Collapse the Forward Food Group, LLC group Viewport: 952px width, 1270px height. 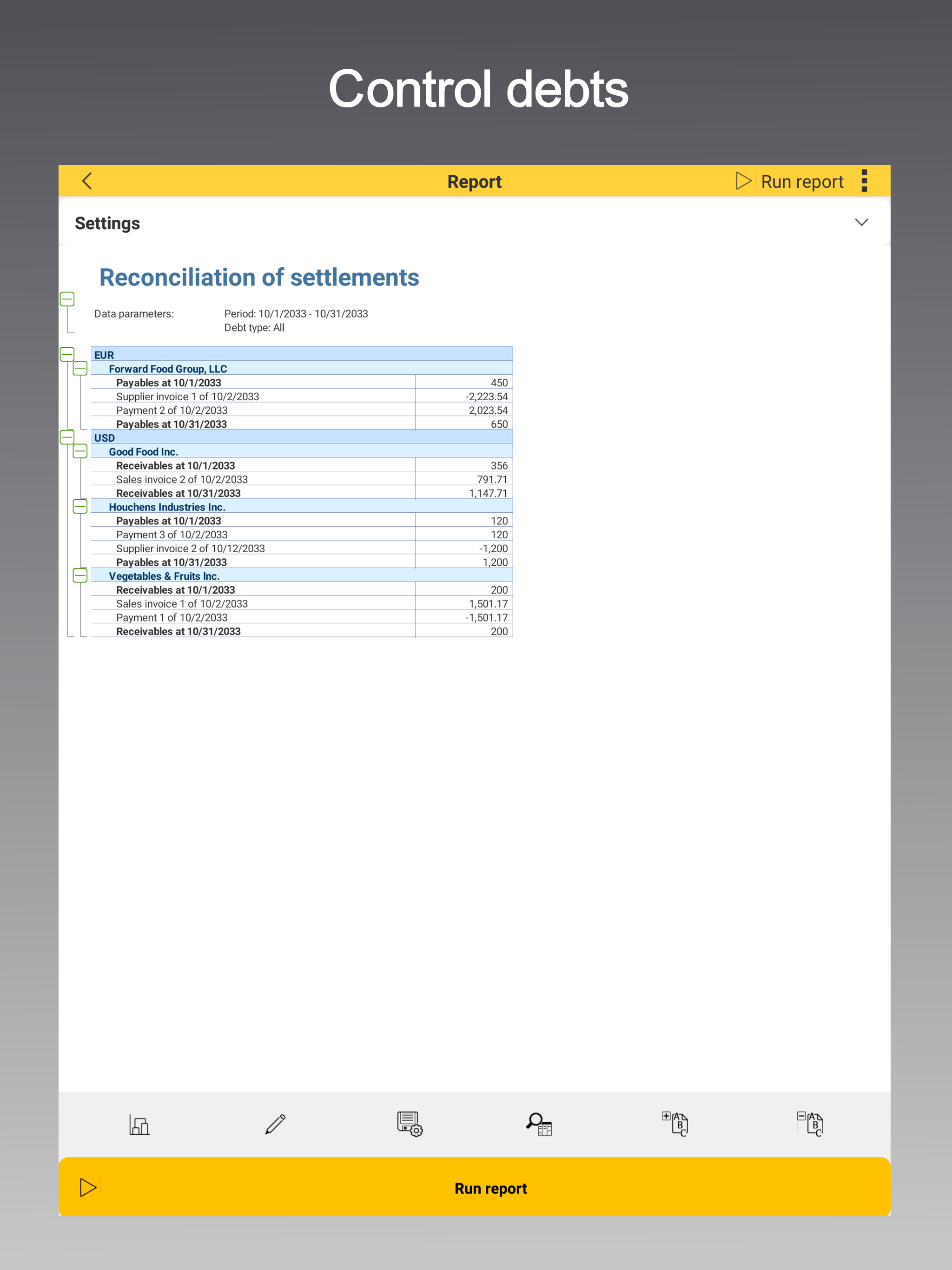[80, 369]
